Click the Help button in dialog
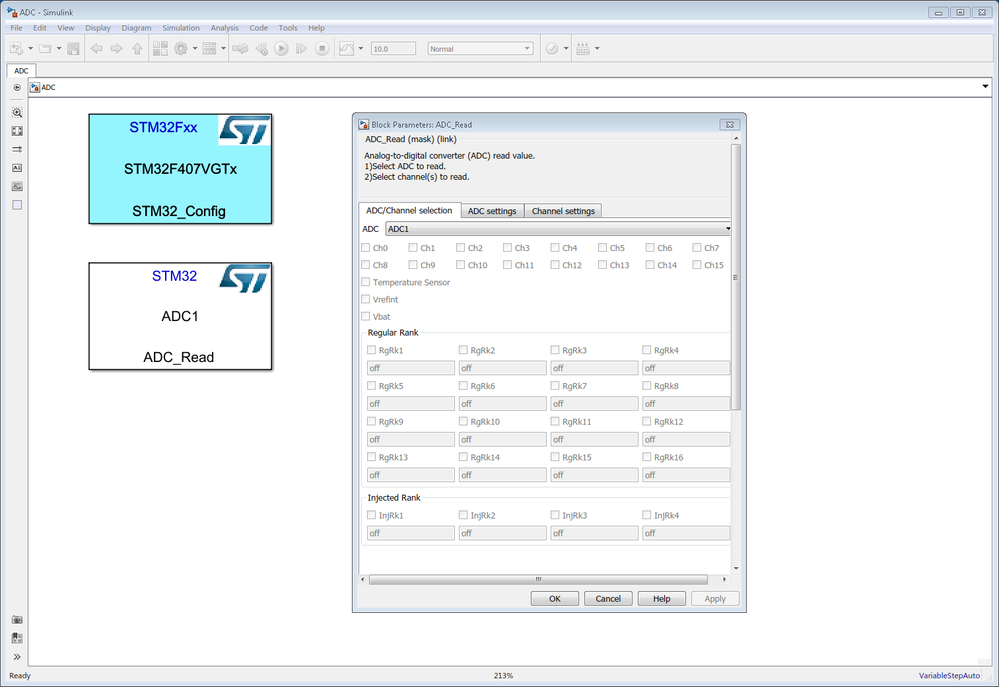The width and height of the screenshot is (999, 687). (x=661, y=598)
